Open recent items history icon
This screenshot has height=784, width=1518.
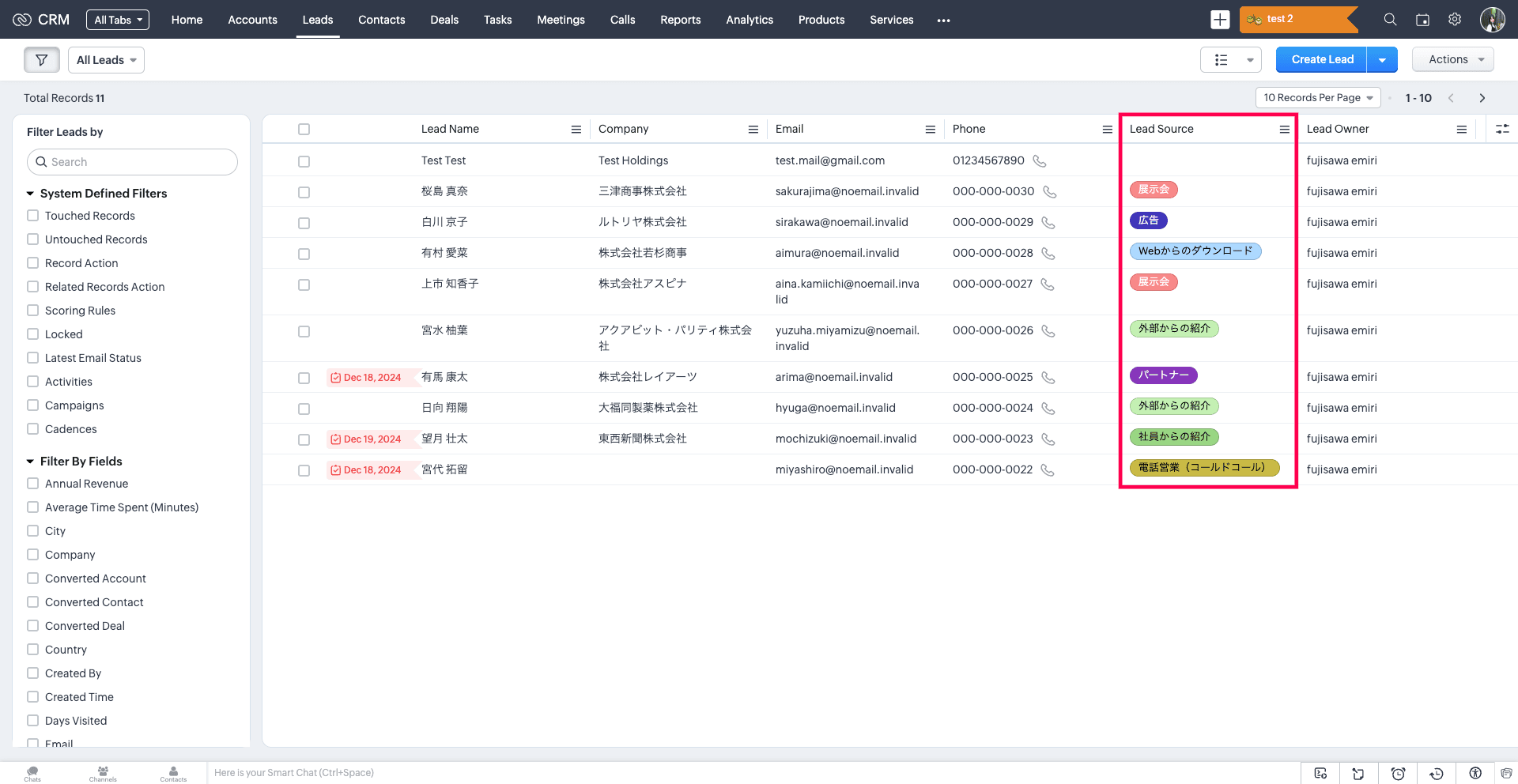coord(1437,774)
